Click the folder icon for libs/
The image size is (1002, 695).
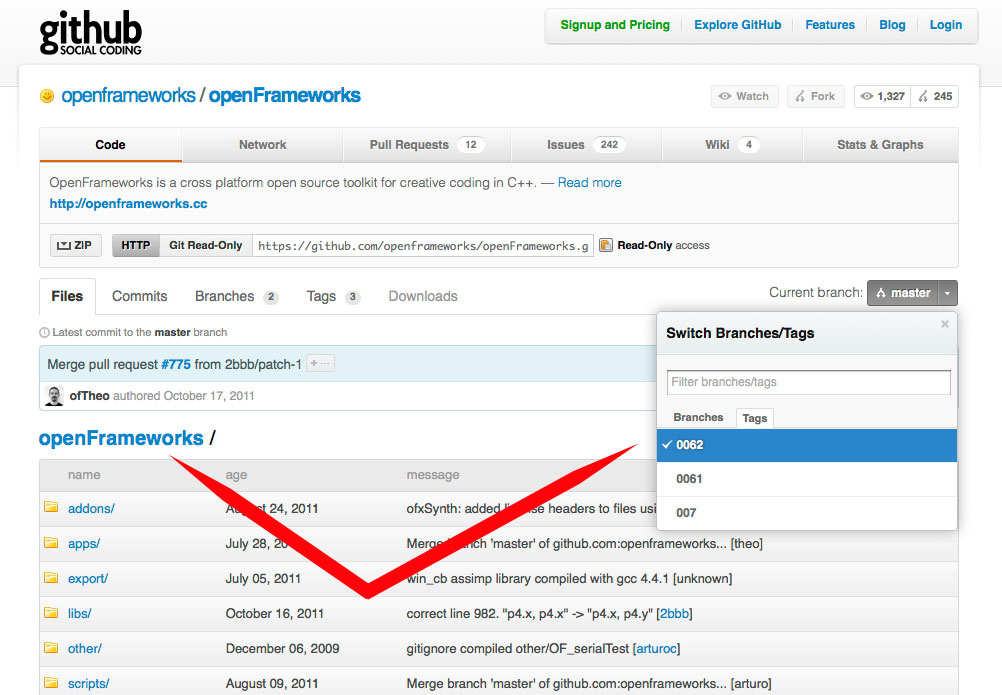[51, 613]
